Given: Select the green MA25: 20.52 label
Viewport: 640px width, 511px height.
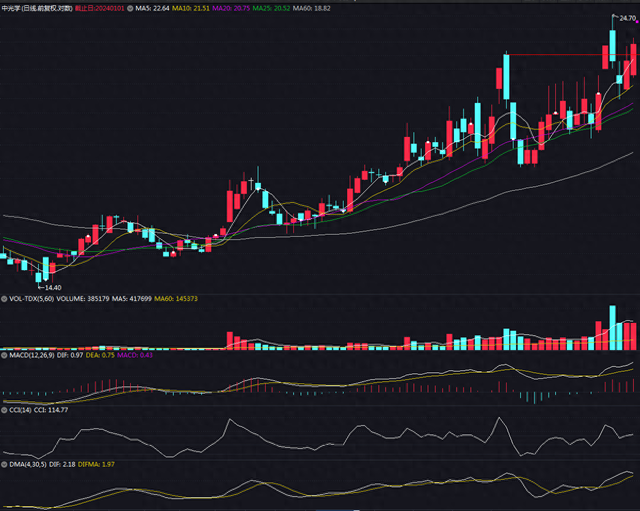Looking at the screenshot, I should pos(271,8).
